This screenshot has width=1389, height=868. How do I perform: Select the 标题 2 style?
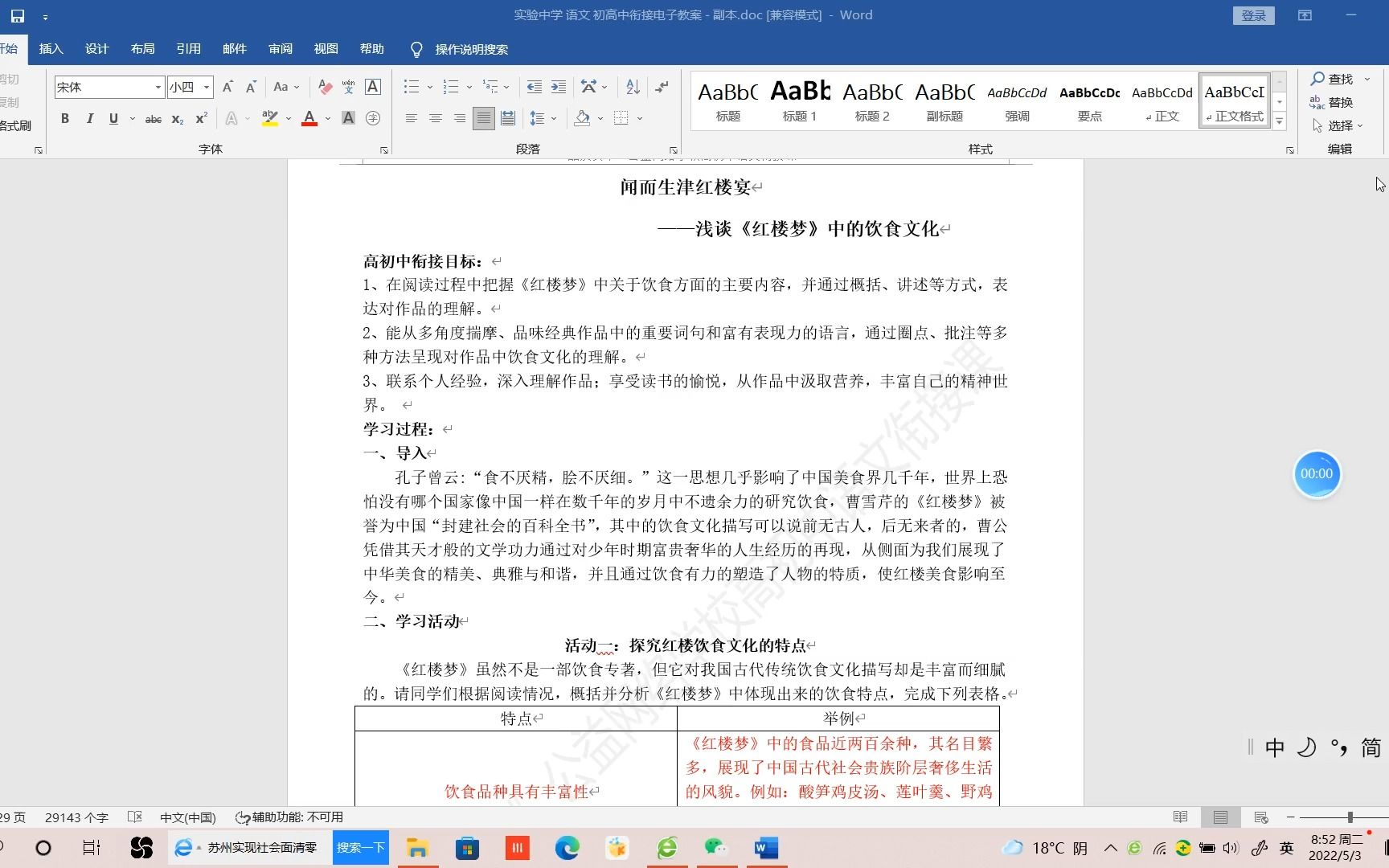click(x=872, y=101)
